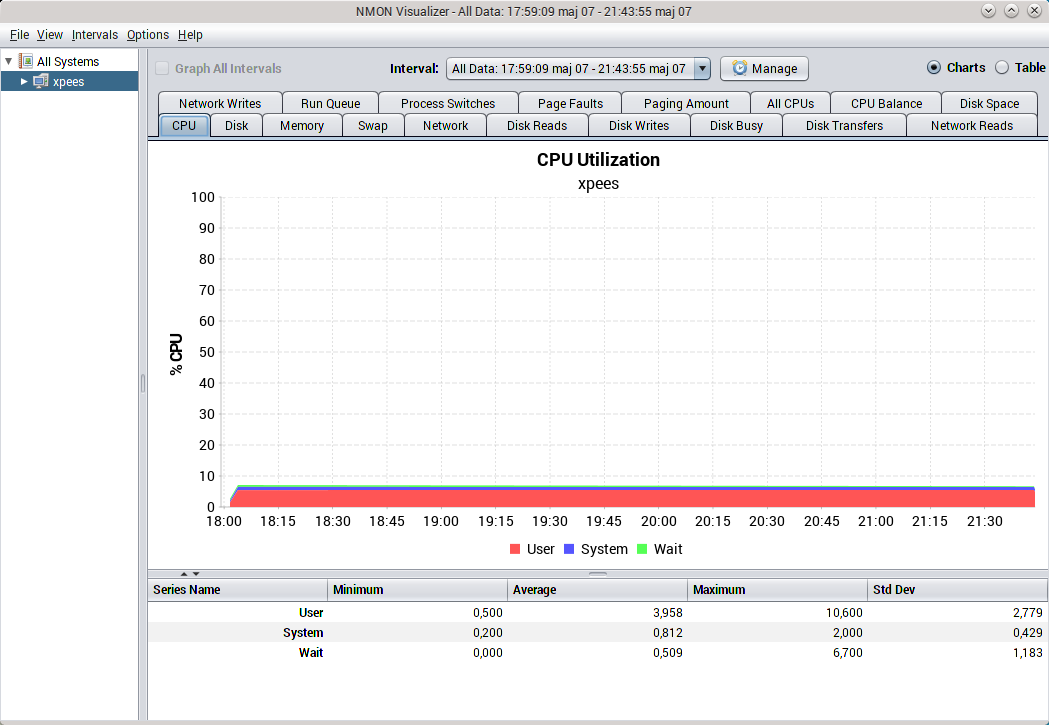Open the Help menu

(x=190, y=35)
